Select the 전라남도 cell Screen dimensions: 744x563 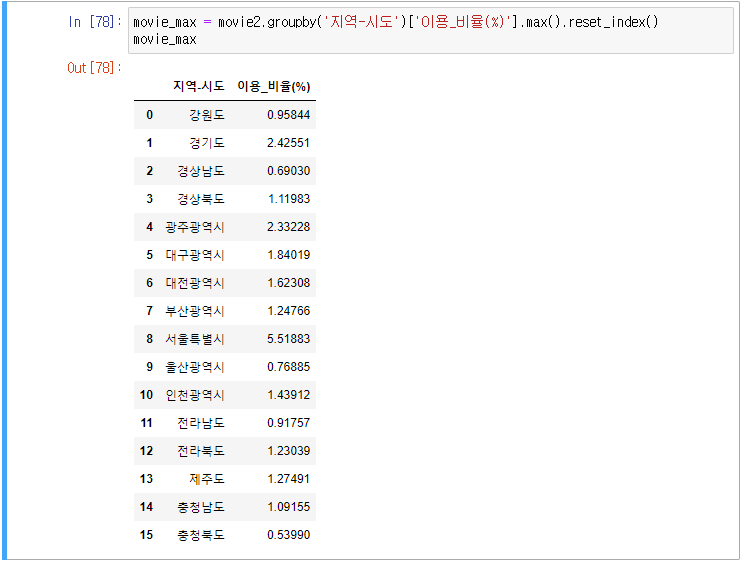click(x=201, y=423)
